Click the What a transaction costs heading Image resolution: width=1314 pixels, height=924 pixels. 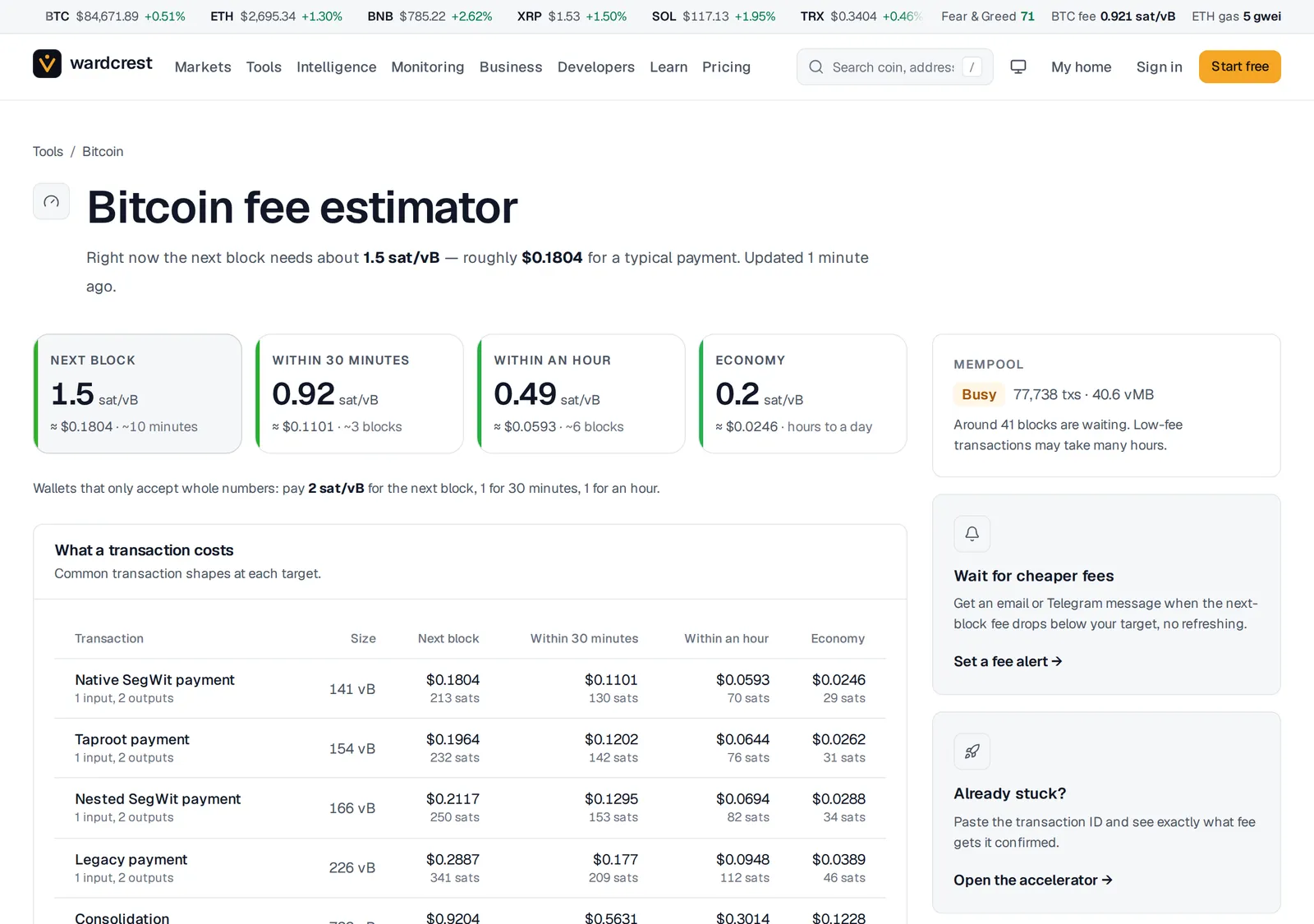[x=144, y=550]
